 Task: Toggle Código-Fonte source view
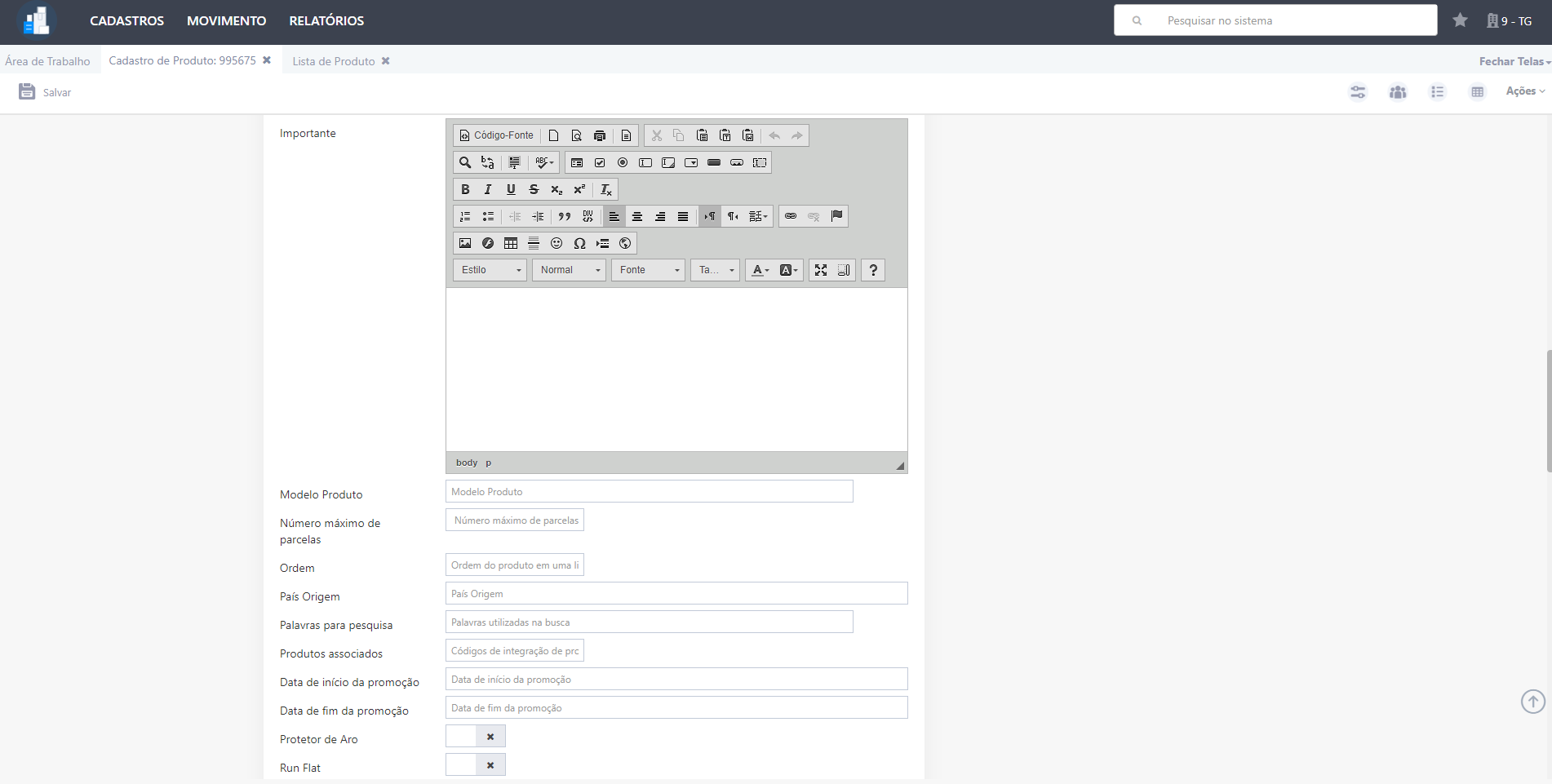tap(496, 135)
